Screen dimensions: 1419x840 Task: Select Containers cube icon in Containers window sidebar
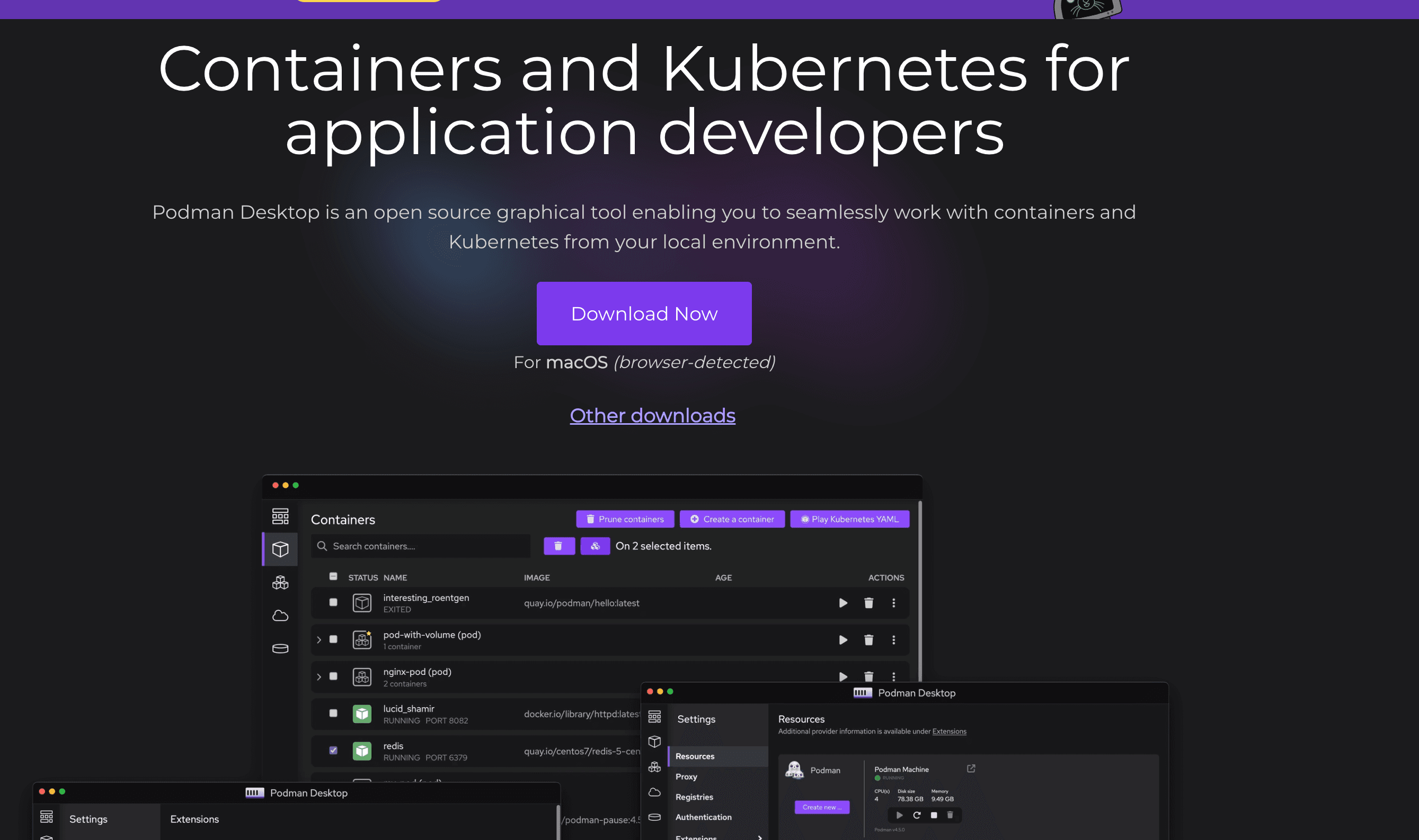(x=280, y=549)
